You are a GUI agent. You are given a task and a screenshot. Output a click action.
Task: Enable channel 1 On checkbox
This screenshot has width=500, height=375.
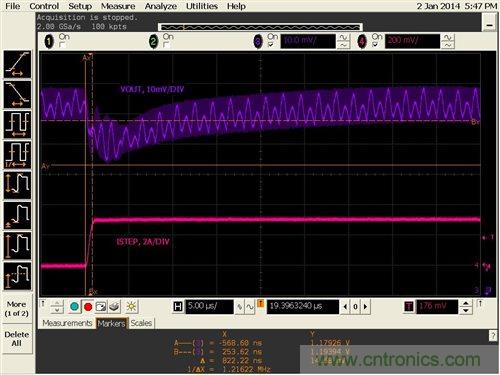pos(62,44)
